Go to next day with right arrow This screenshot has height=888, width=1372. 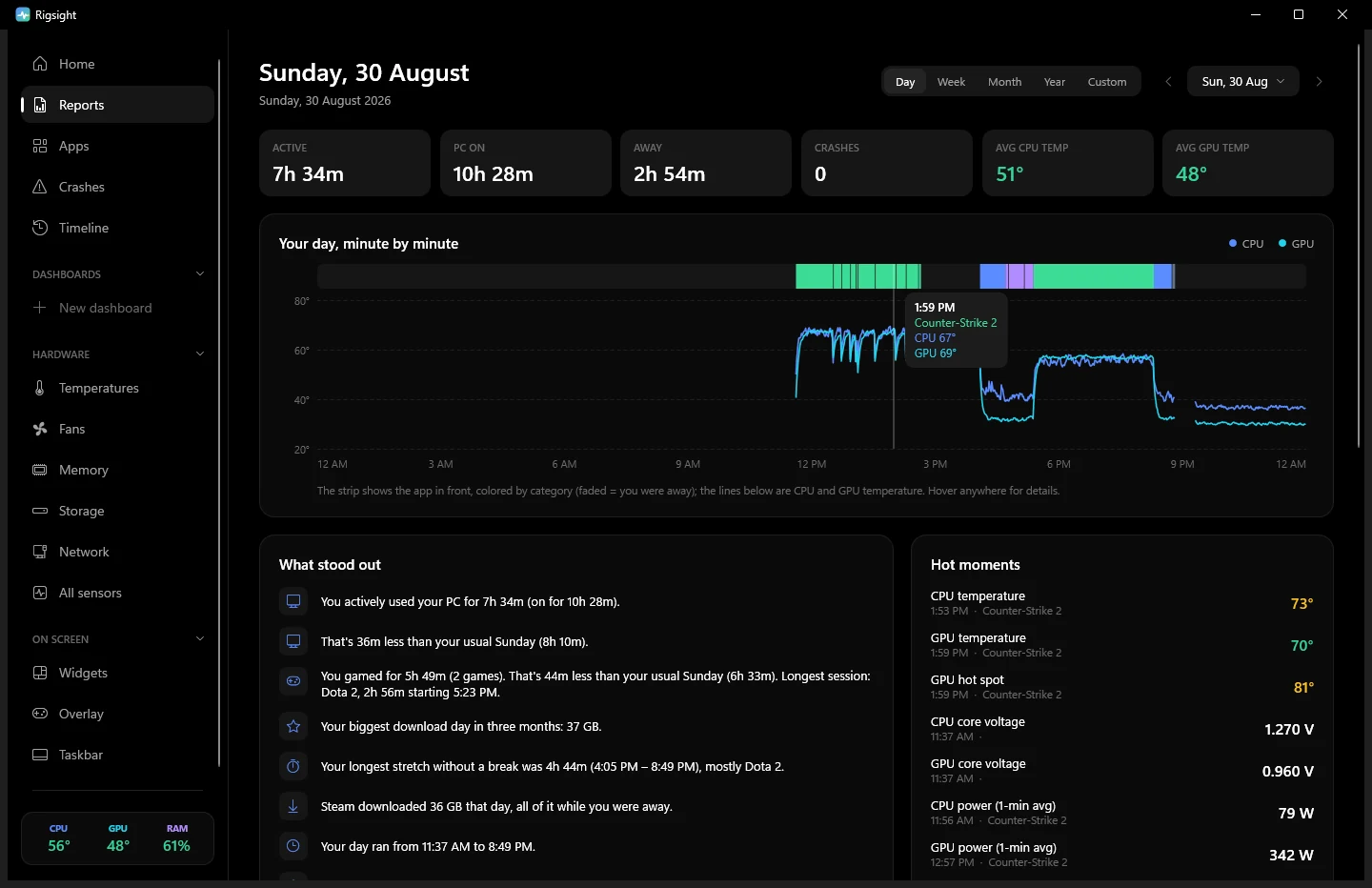[1320, 82]
